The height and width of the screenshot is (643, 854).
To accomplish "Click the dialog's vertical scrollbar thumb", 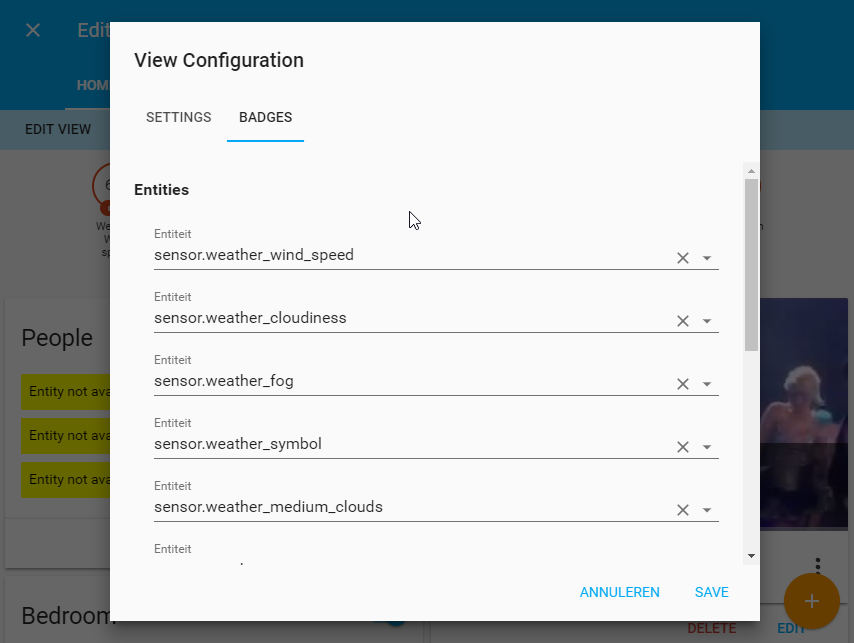I will click(751, 265).
